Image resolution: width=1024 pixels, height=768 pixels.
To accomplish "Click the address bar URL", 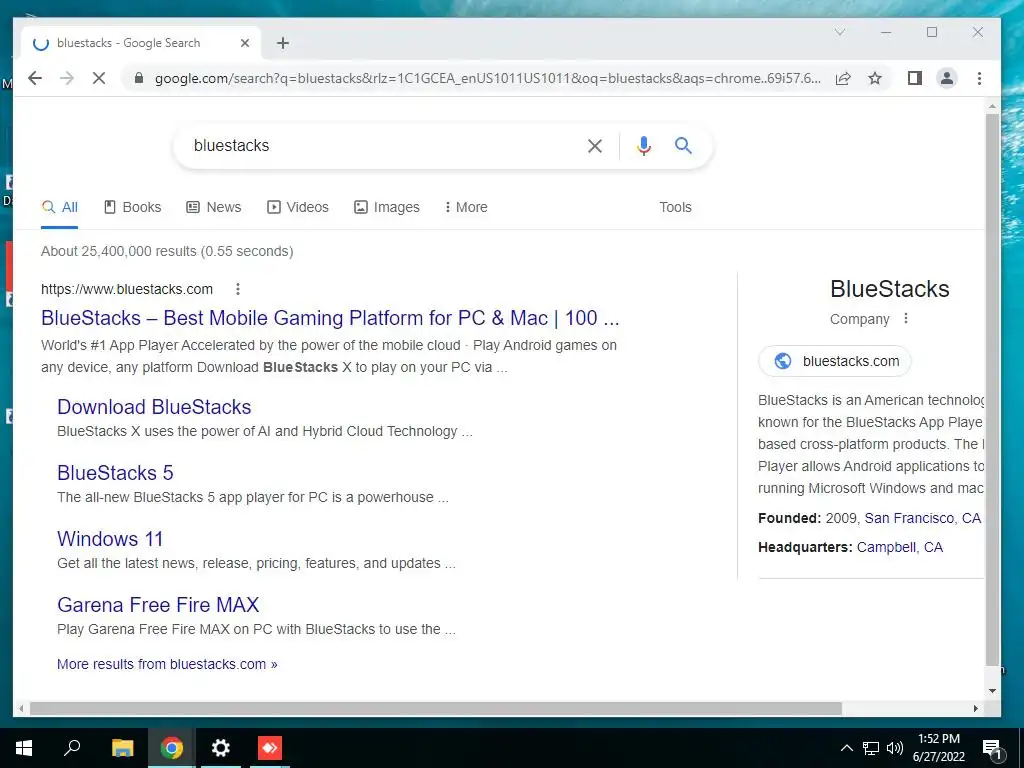I will pyautogui.click(x=487, y=78).
